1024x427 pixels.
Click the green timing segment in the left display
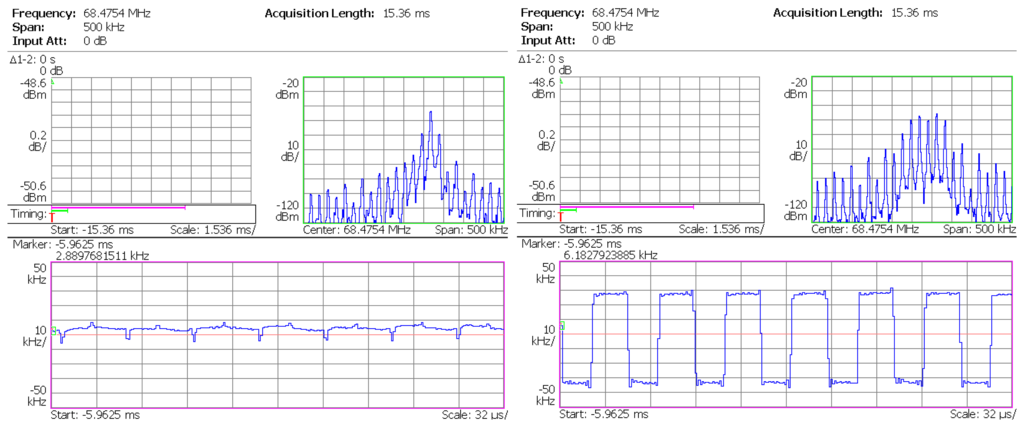click(x=60, y=211)
